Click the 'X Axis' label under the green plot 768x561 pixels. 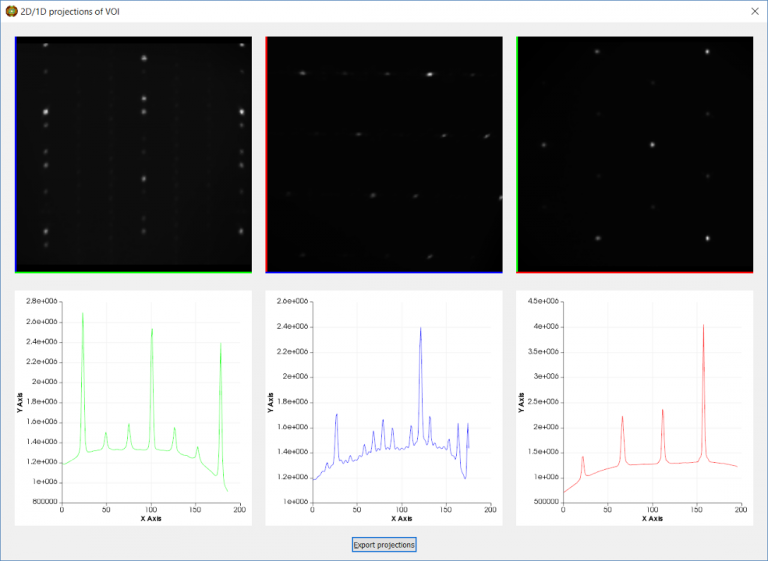tap(150, 518)
